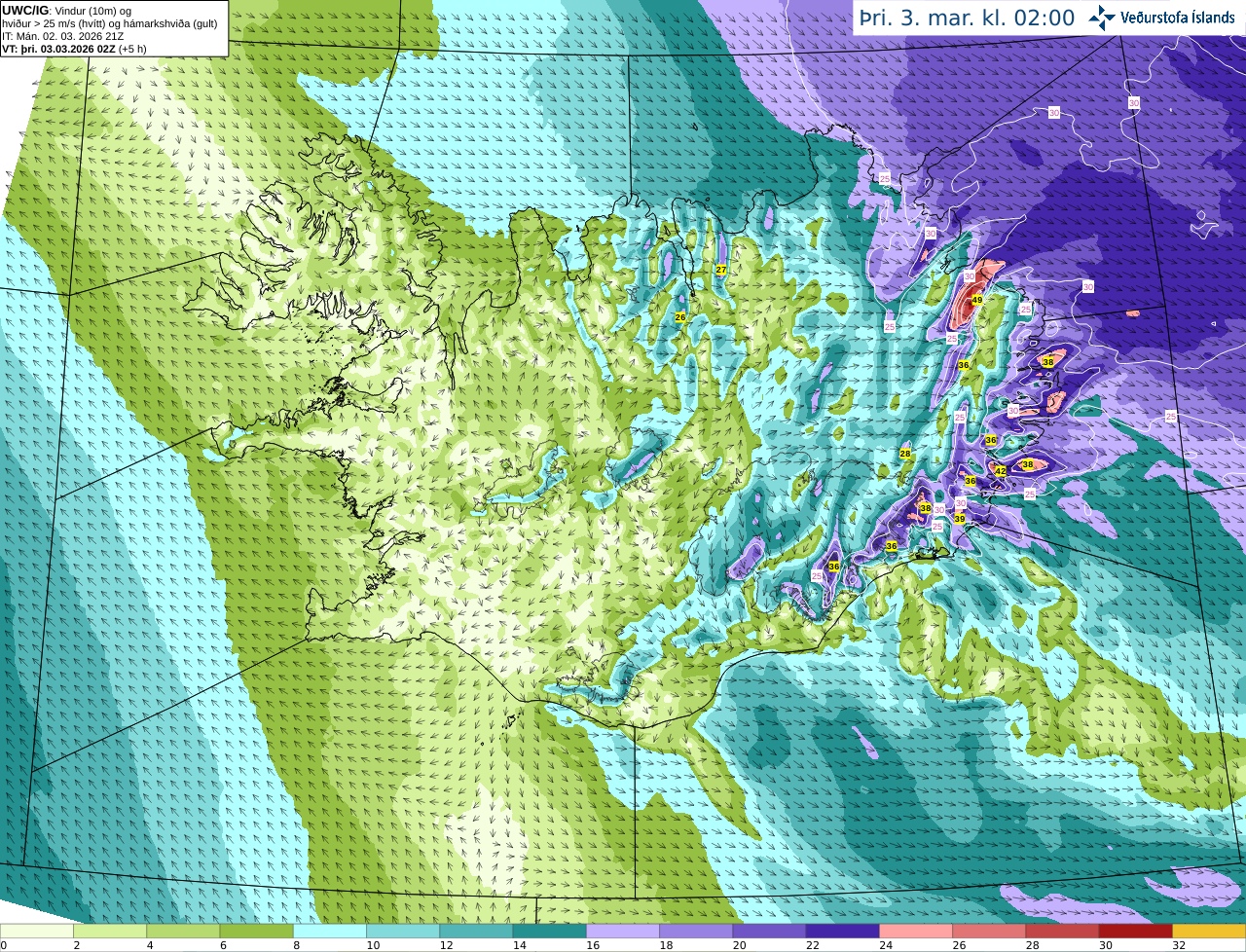Viewport: 1246px width, 952px height.
Task: Pick the 30–32 dark red legend swatch
Action: [x=1136, y=932]
